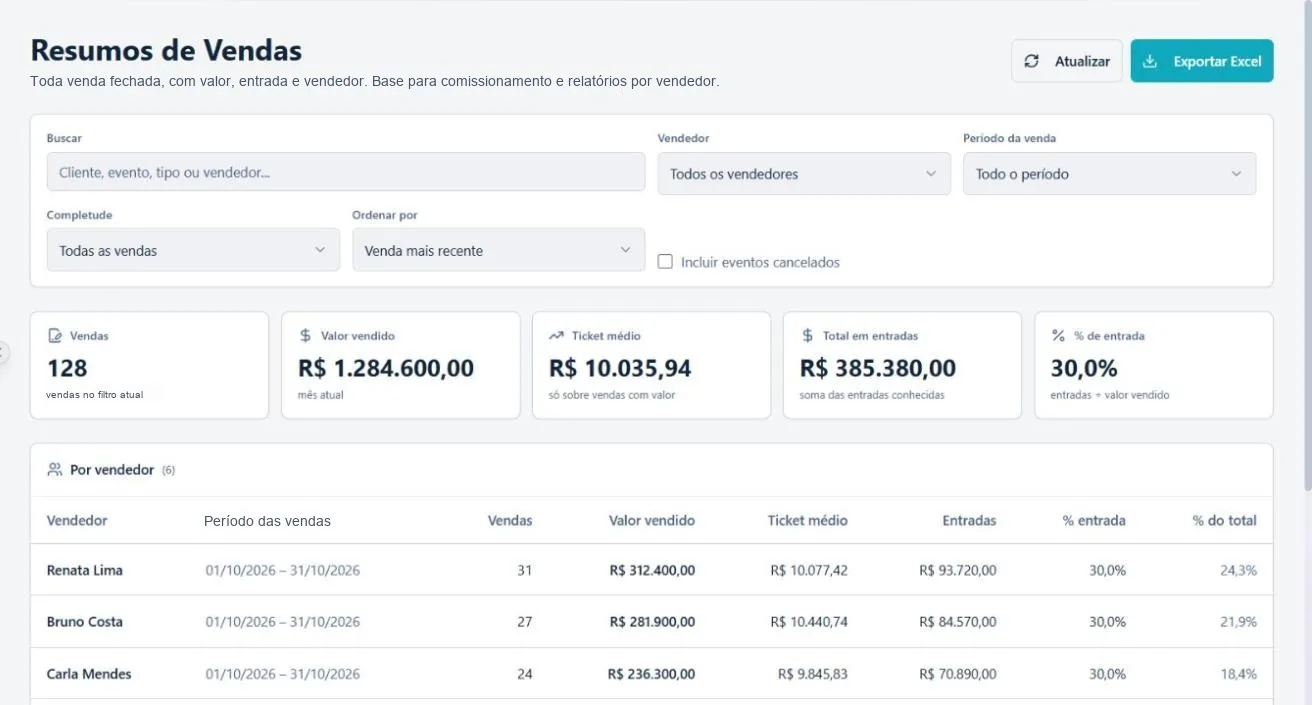Image resolution: width=1312 pixels, height=705 pixels.
Task: Click the dollar icon beside Total em entradas
Action: click(x=807, y=336)
